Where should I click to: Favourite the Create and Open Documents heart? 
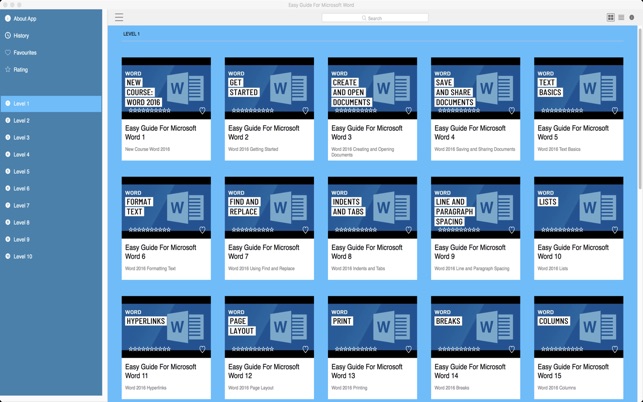(408, 110)
